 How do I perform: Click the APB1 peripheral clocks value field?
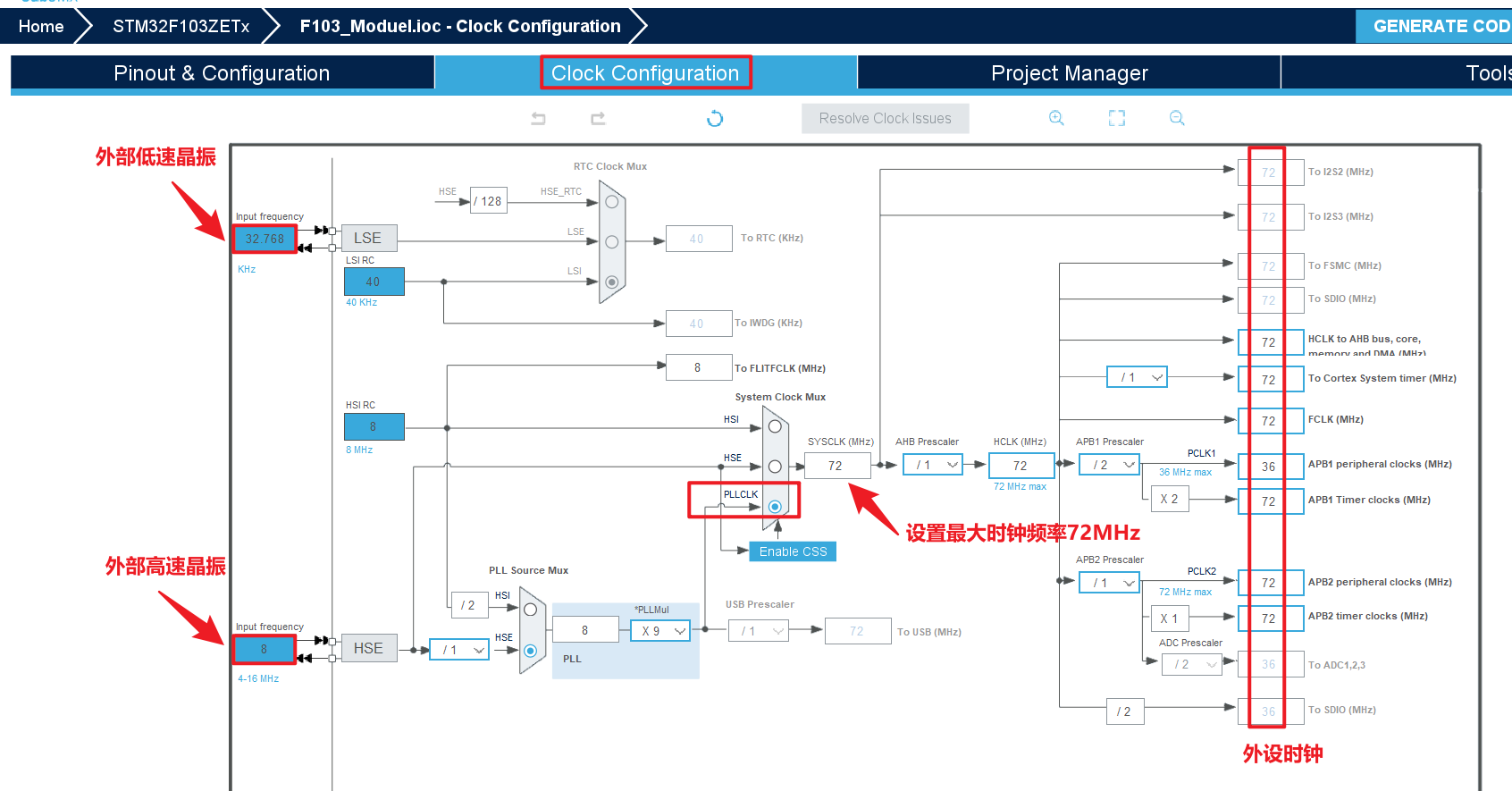pos(1270,467)
